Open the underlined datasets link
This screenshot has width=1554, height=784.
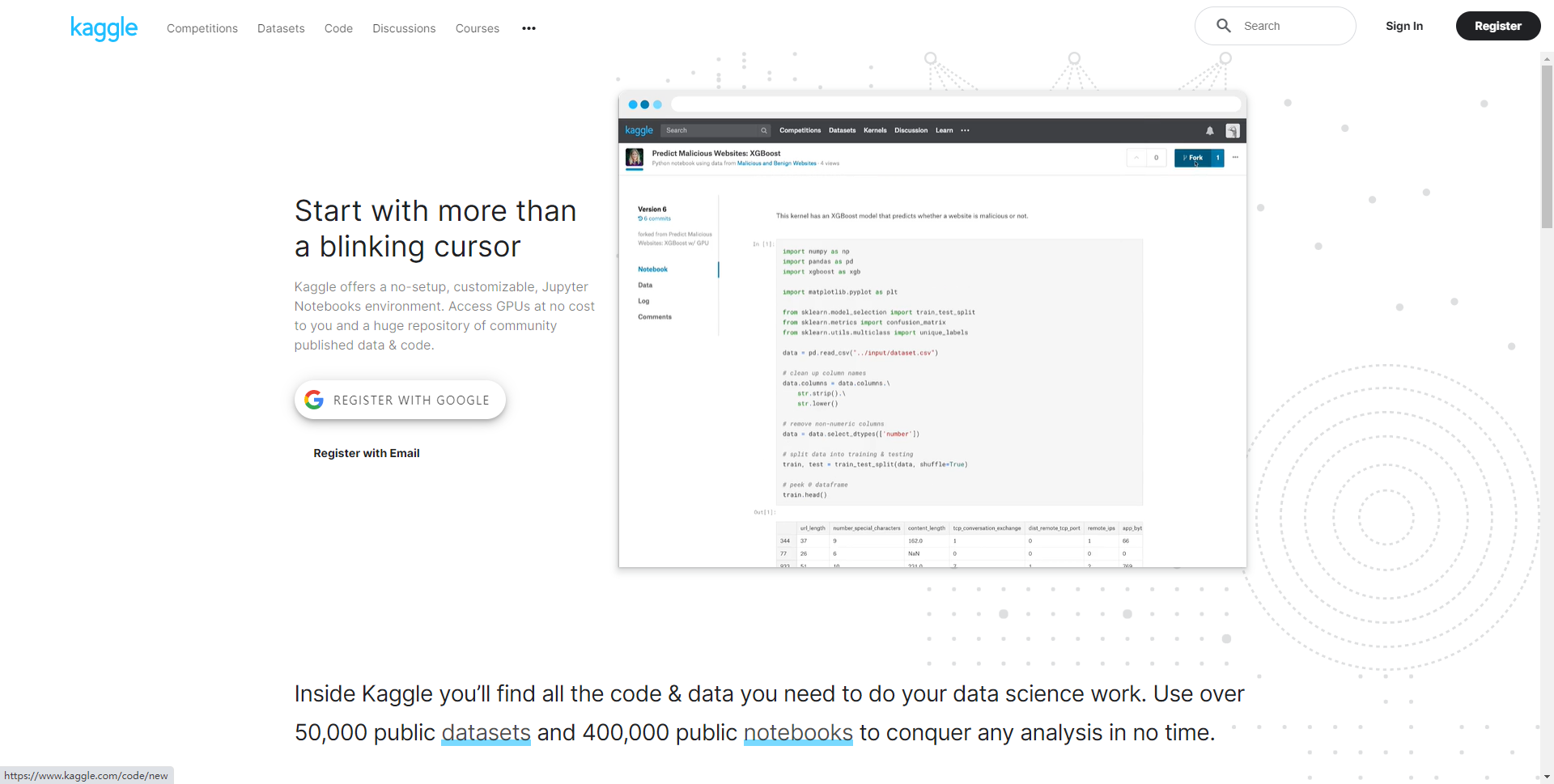(x=486, y=732)
